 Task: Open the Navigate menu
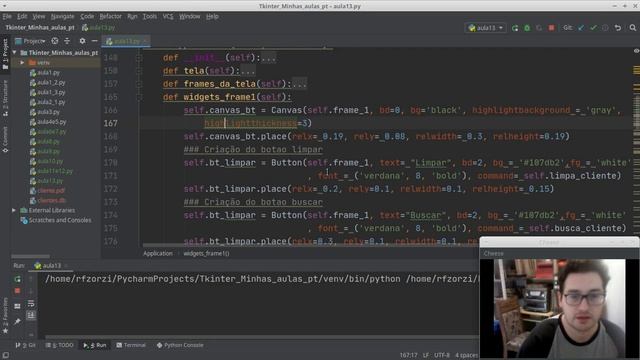[62, 16]
